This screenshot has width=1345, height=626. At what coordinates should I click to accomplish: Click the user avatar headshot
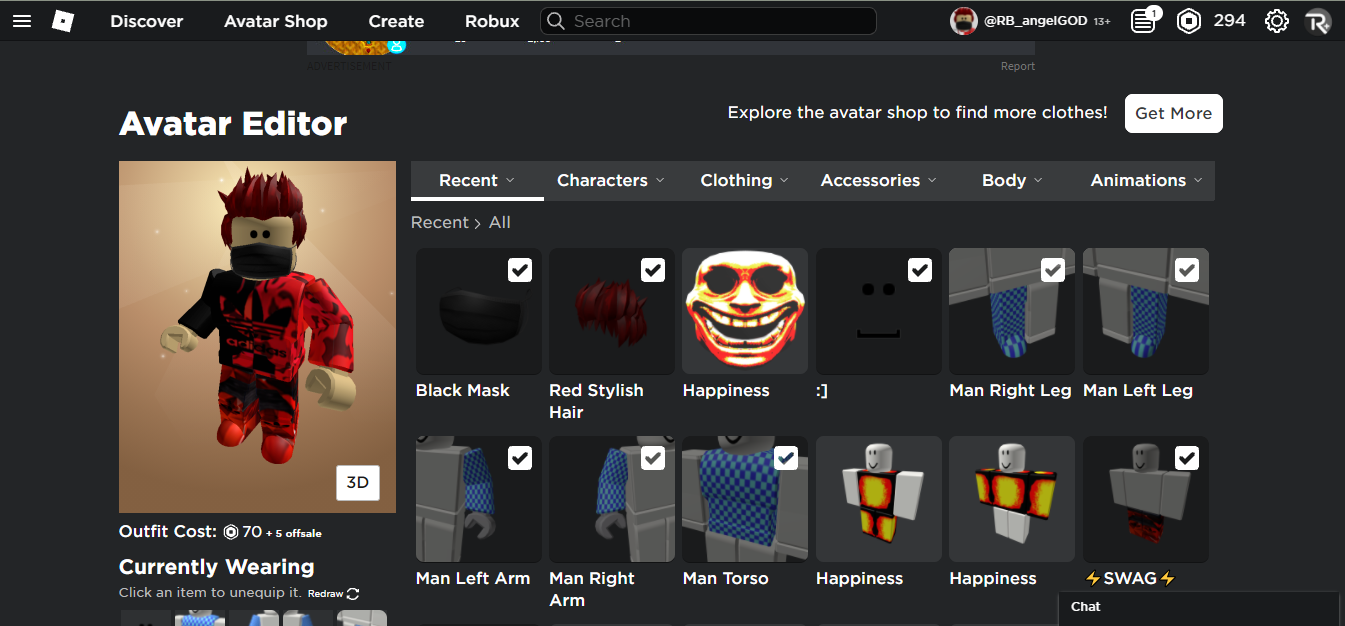click(x=963, y=21)
